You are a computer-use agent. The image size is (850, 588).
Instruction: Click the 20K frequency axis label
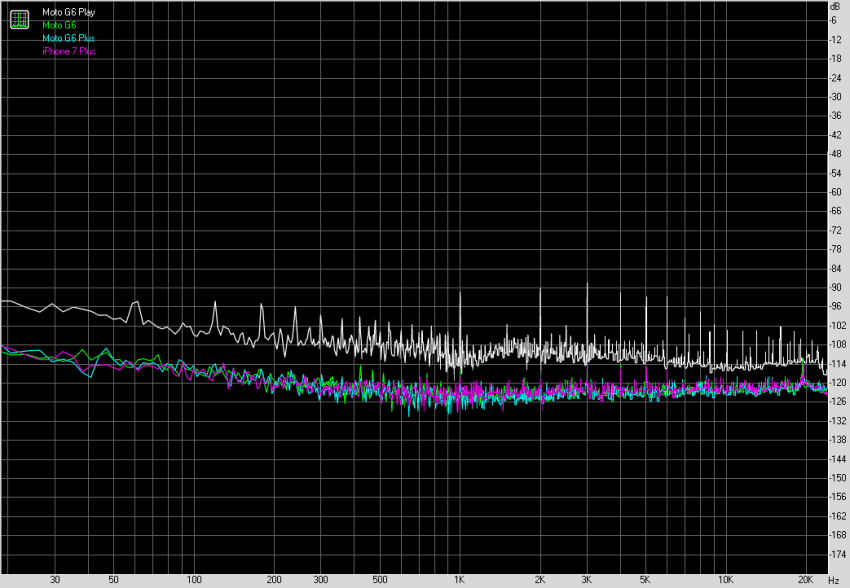point(806,580)
